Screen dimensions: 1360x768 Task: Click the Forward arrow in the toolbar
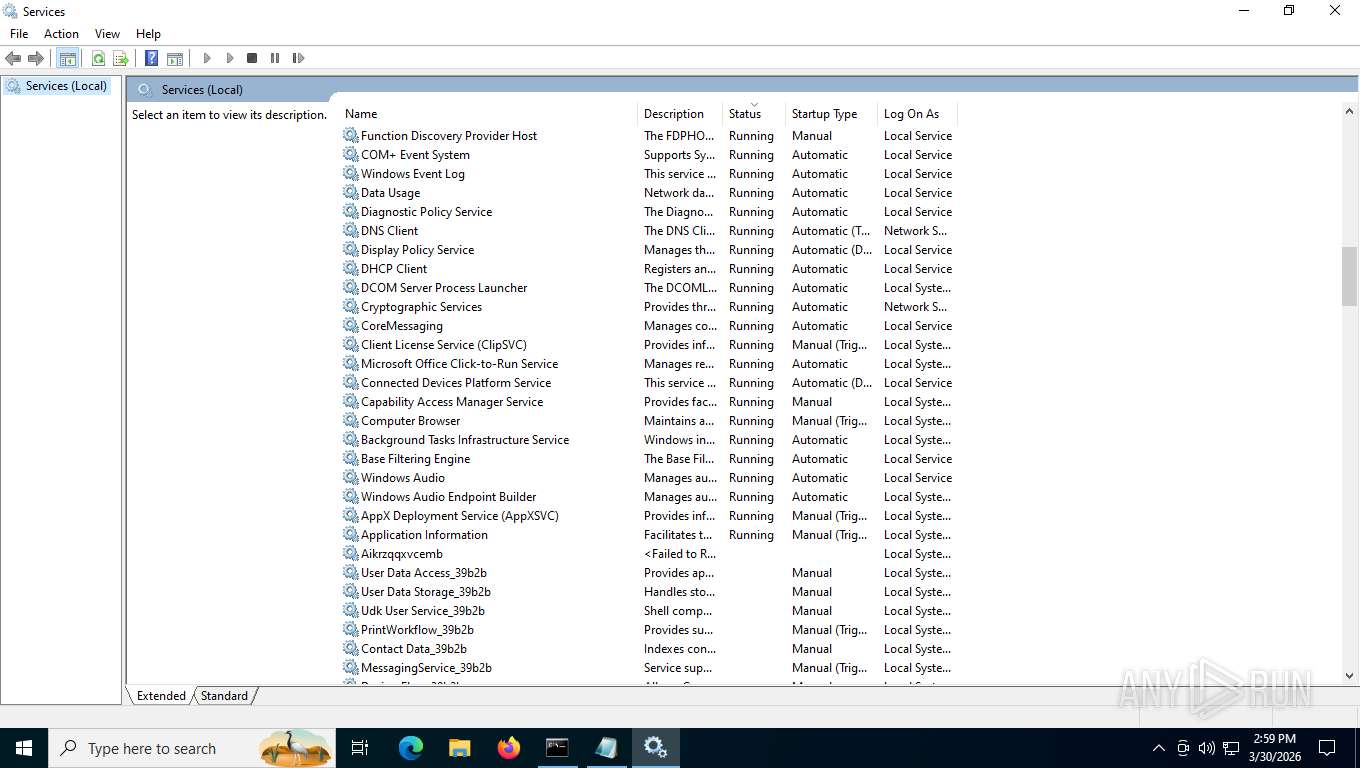point(36,58)
